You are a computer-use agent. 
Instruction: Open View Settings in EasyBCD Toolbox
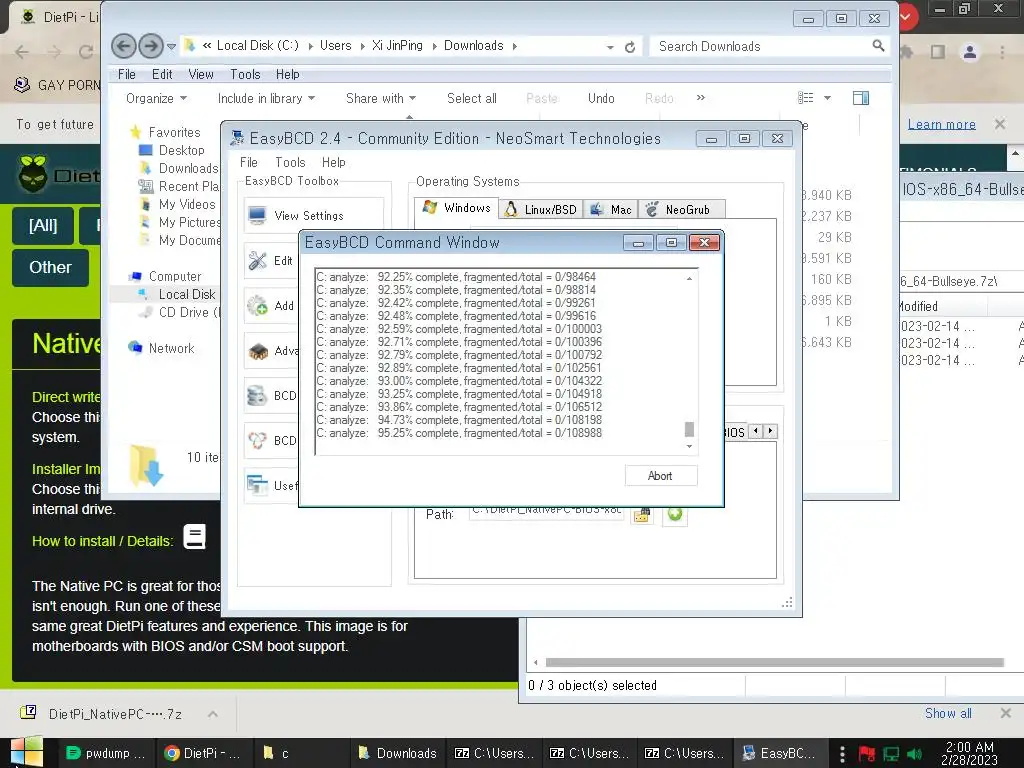click(313, 216)
